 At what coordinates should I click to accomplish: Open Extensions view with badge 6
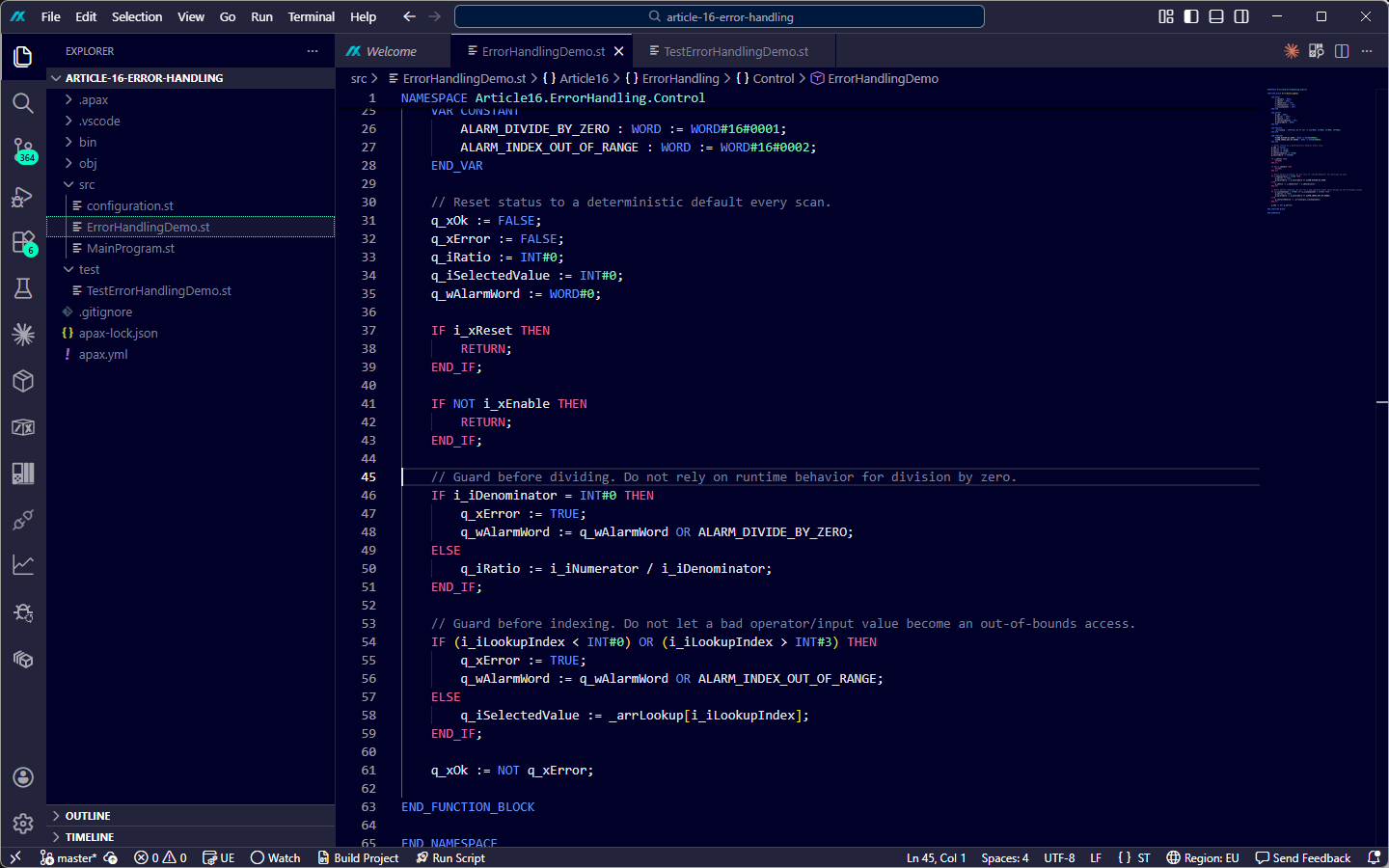point(23,242)
